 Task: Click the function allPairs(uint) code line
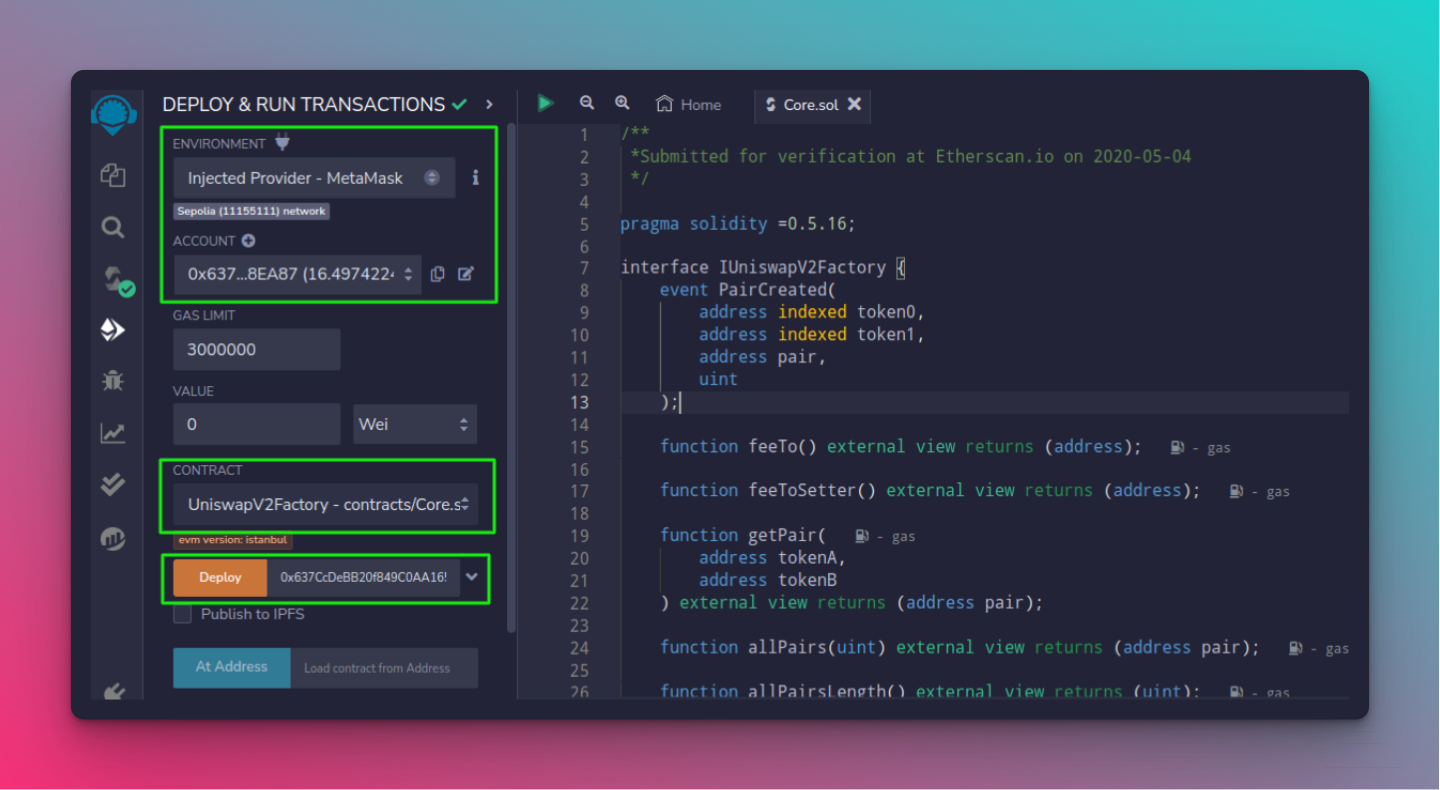pyautogui.click(x=960, y=648)
